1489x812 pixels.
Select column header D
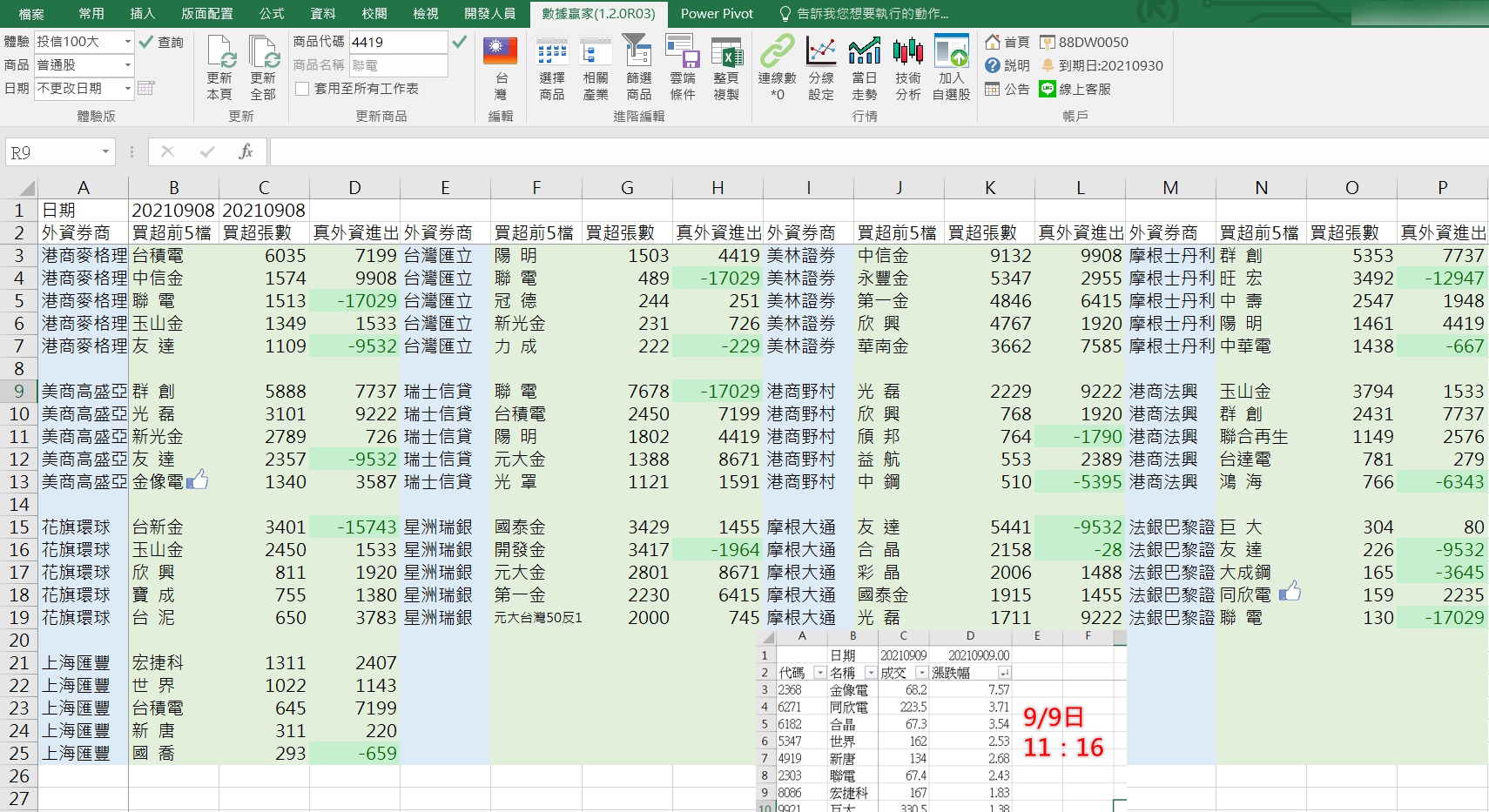pyautogui.click(x=354, y=187)
